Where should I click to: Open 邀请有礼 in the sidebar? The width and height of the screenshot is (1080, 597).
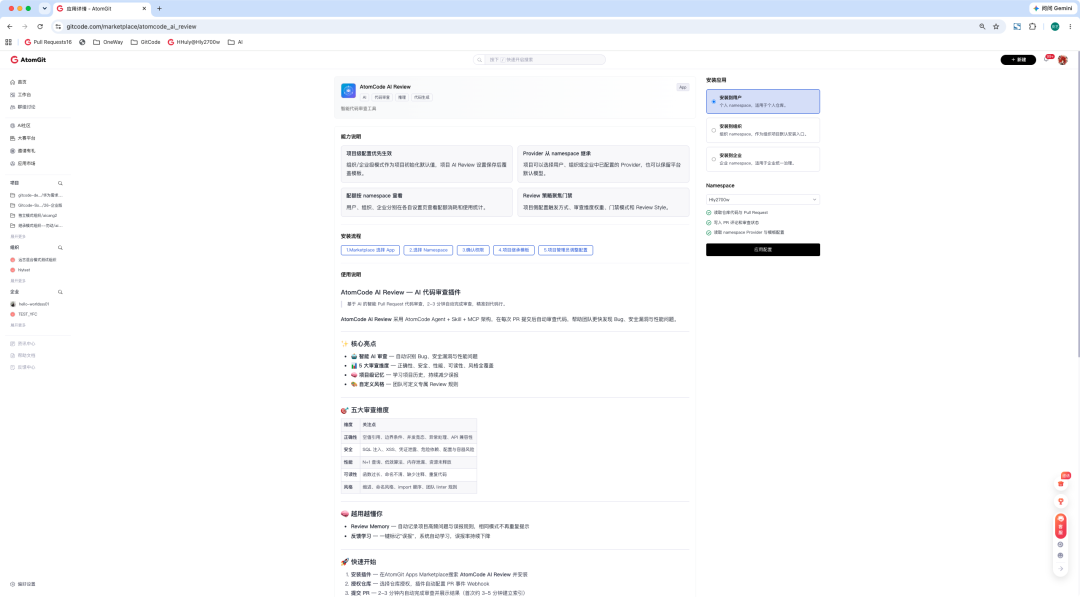click(x=25, y=151)
